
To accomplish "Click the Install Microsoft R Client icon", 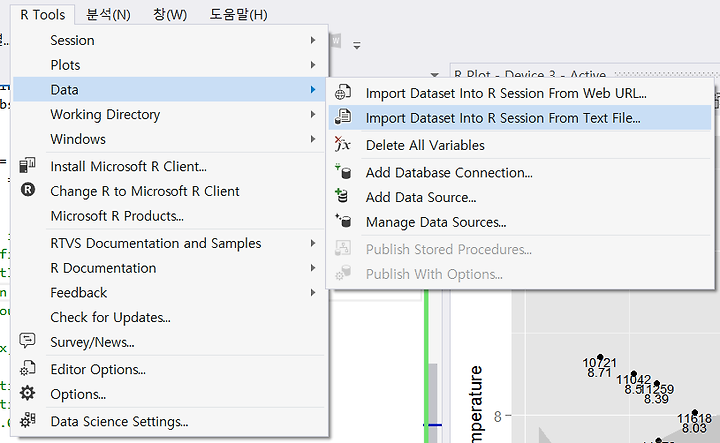I will click(28, 165).
